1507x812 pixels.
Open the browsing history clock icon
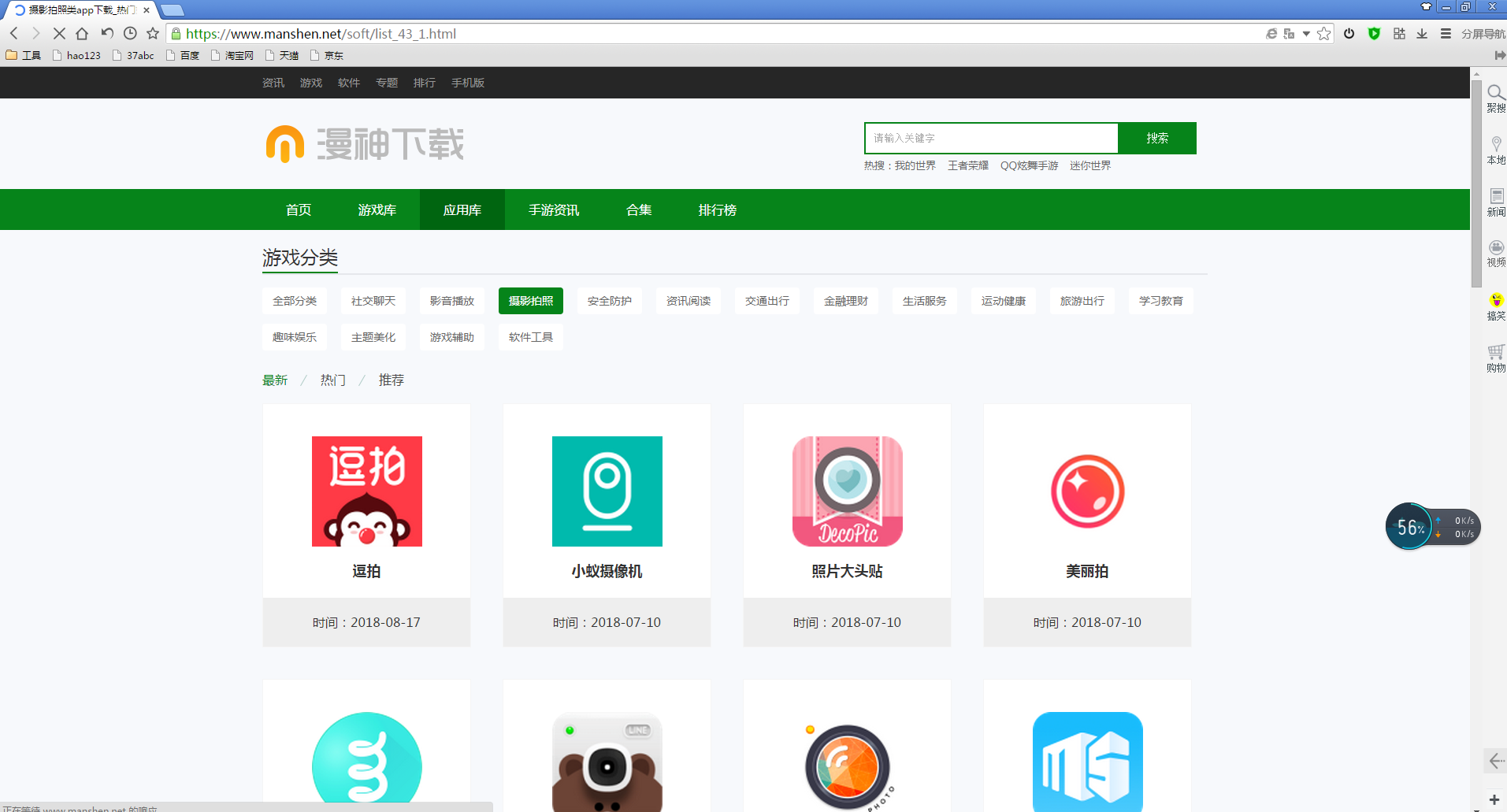tap(130, 33)
